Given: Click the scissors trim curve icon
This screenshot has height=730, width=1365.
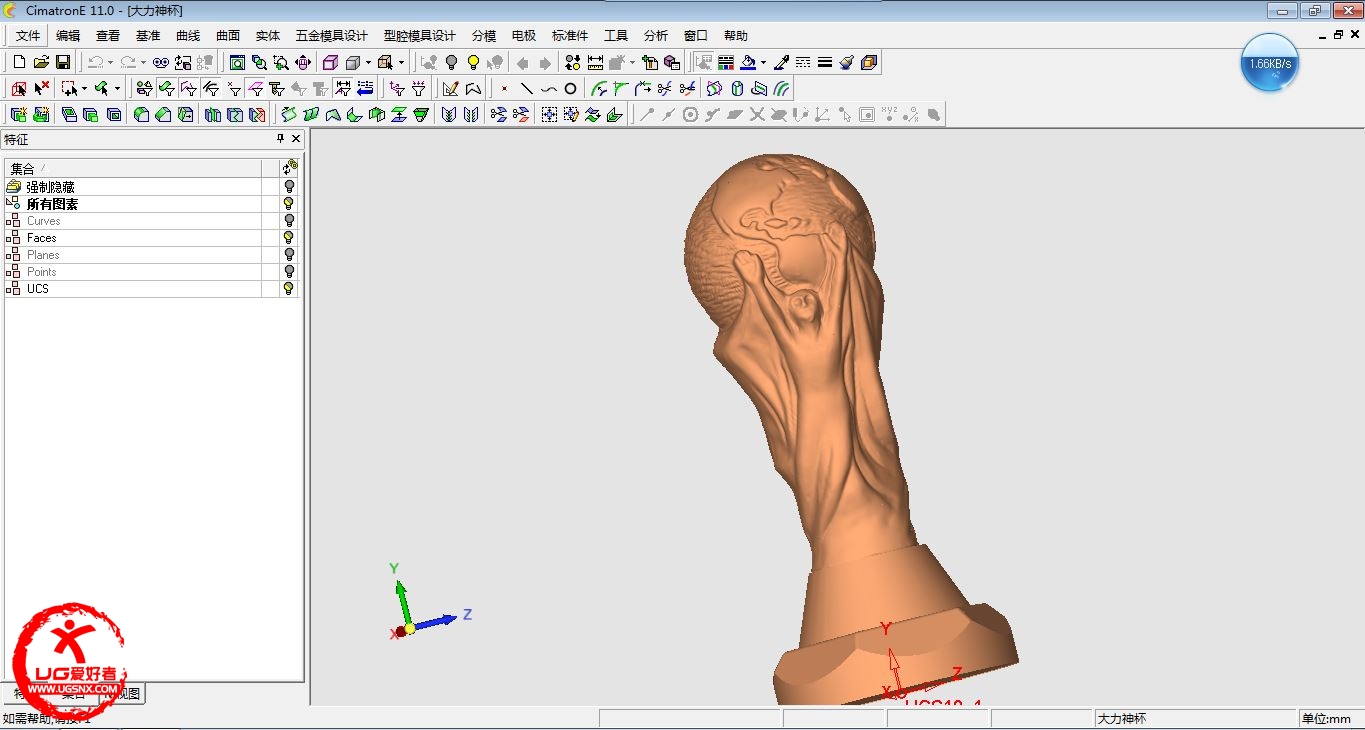Looking at the screenshot, I should tap(664, 88).
